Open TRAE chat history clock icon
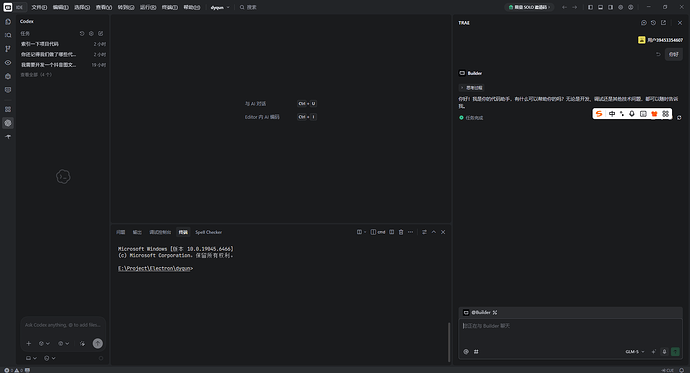The width and height of the screenshot is (690, 373). click(653, 23)
